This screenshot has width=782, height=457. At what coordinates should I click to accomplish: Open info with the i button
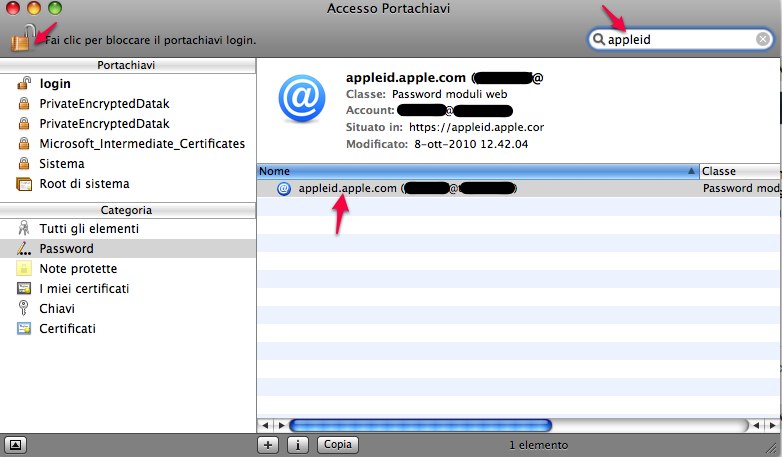coord(298,445)
